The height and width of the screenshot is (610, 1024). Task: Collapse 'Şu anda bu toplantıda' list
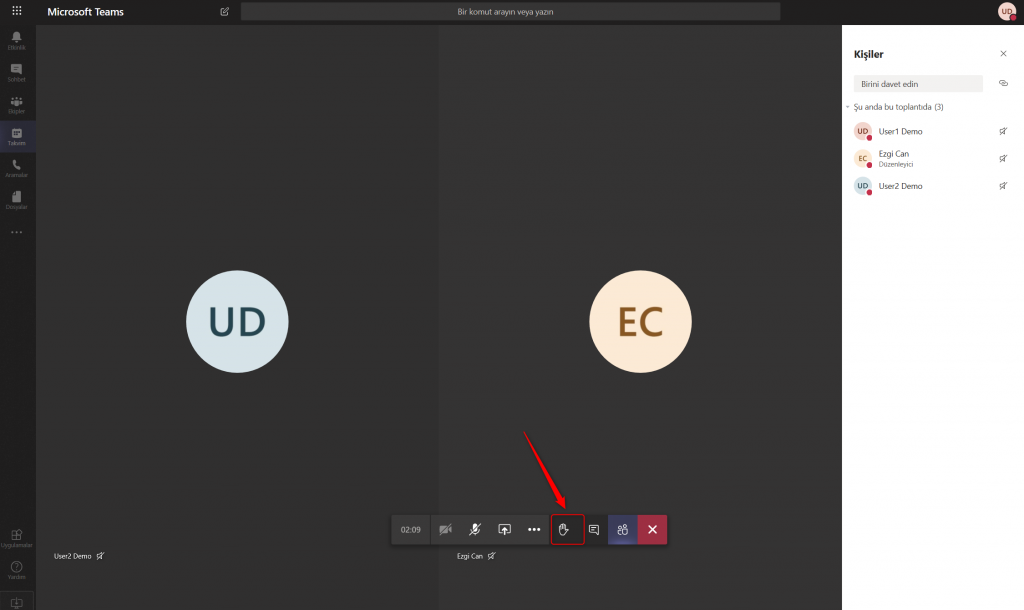(x=848, y=107)
